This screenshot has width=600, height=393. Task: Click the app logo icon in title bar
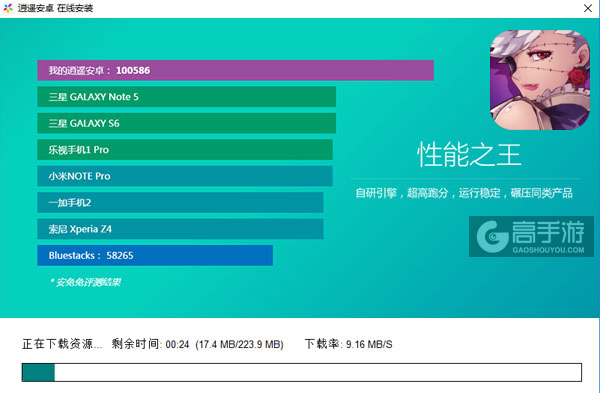[8, 8]
